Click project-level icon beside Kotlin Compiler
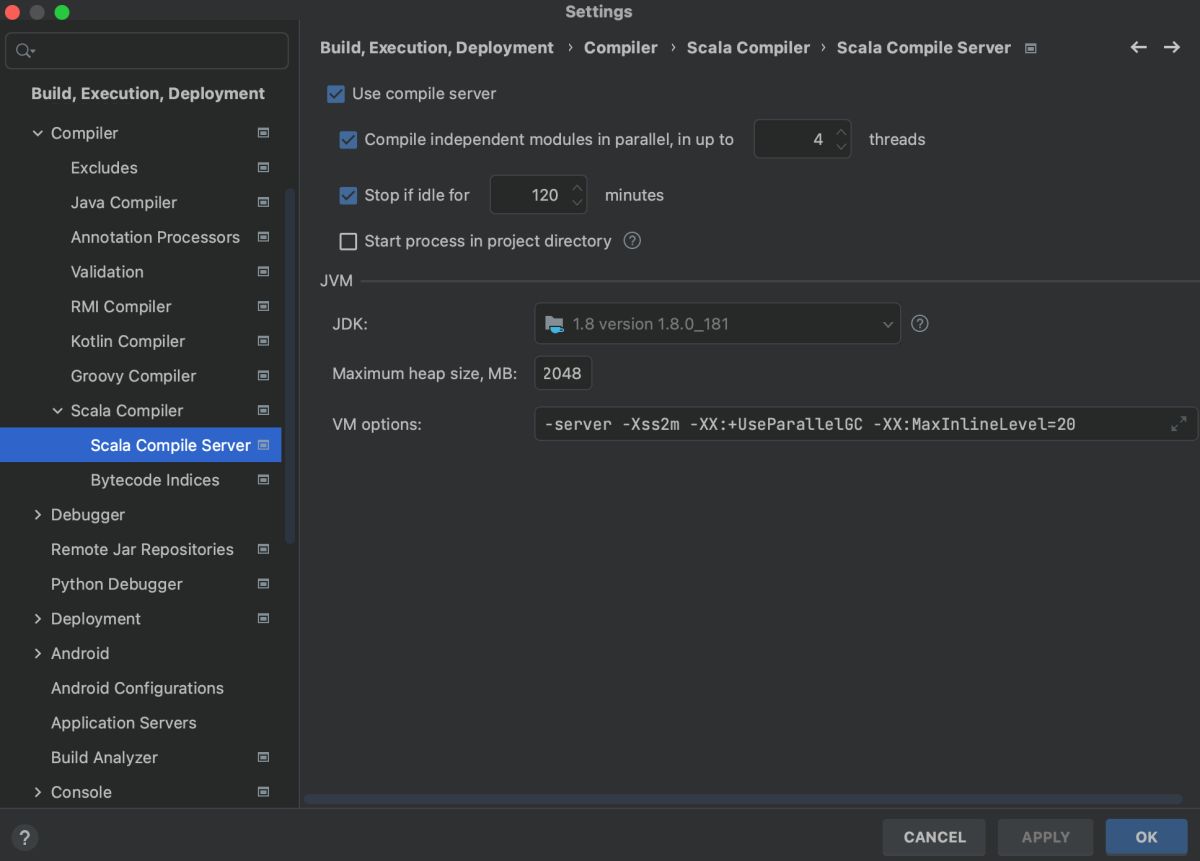Viewport: 1200px width, 861px height. (263, 341)
